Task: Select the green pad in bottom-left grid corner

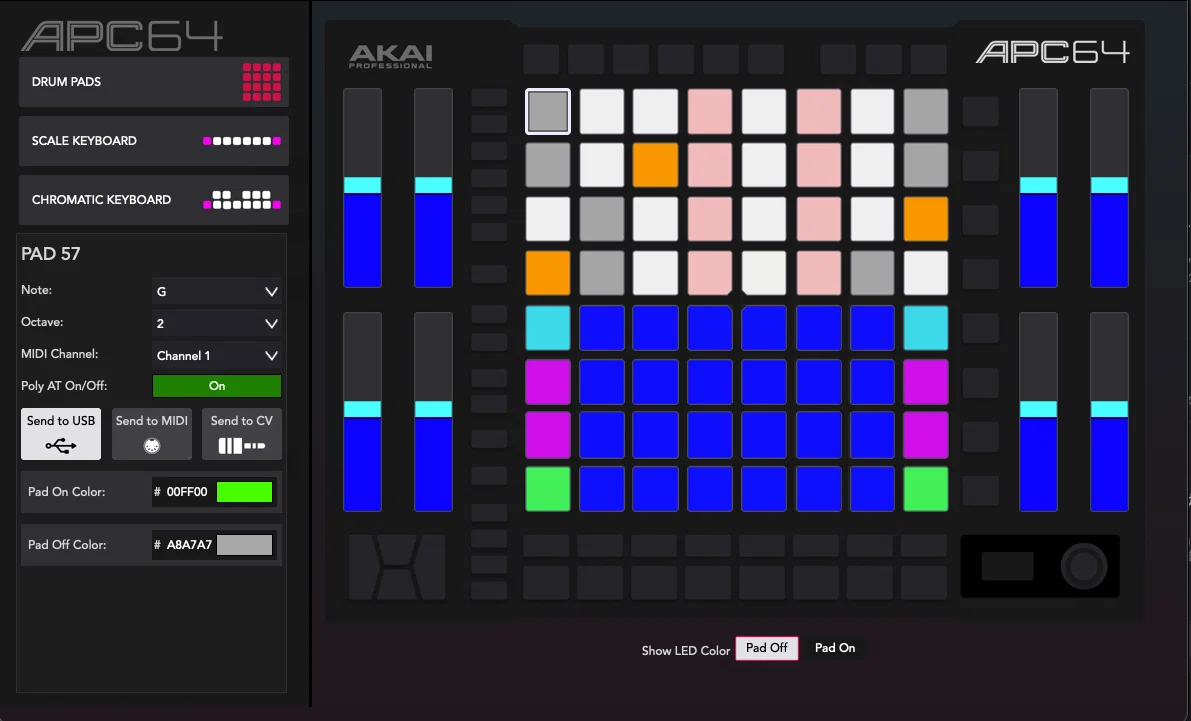Action: 548,489
